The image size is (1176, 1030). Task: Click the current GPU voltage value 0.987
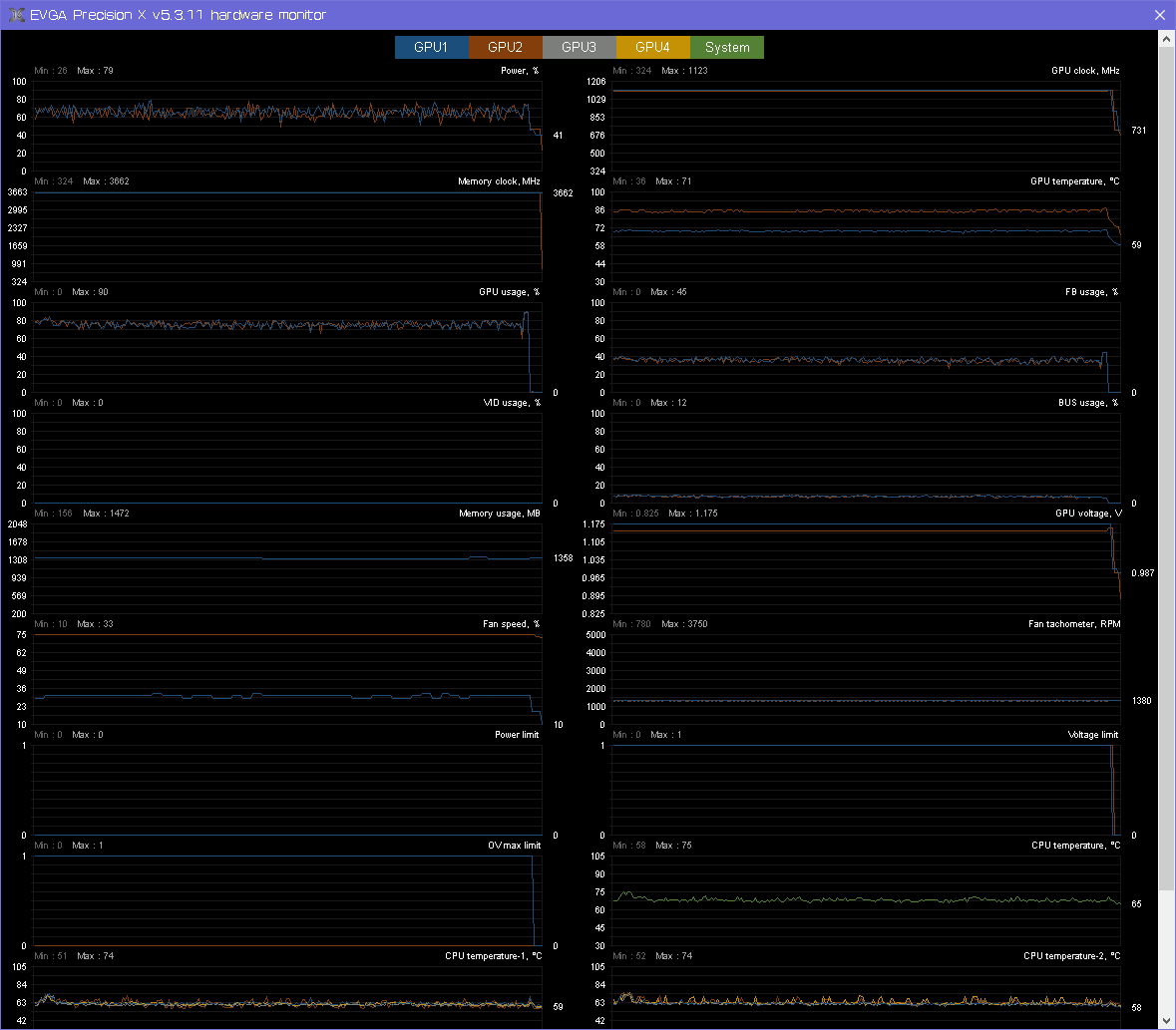1143,573
